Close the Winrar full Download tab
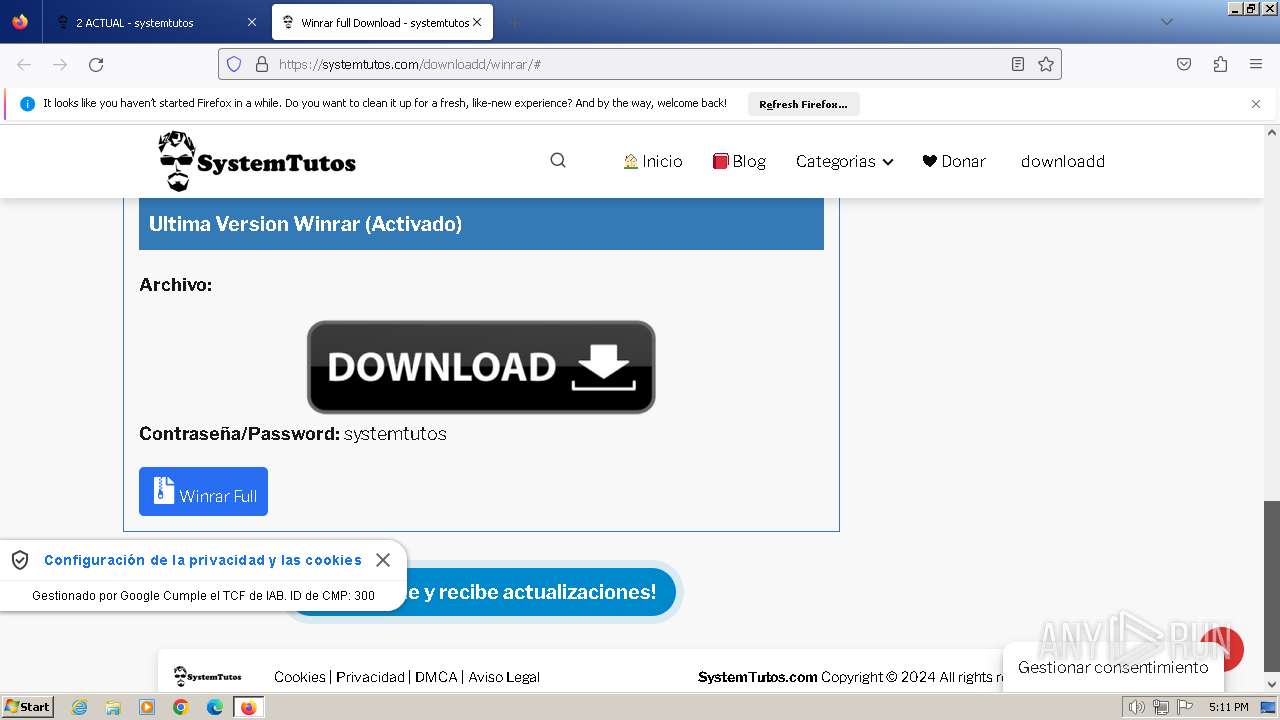 477,22
